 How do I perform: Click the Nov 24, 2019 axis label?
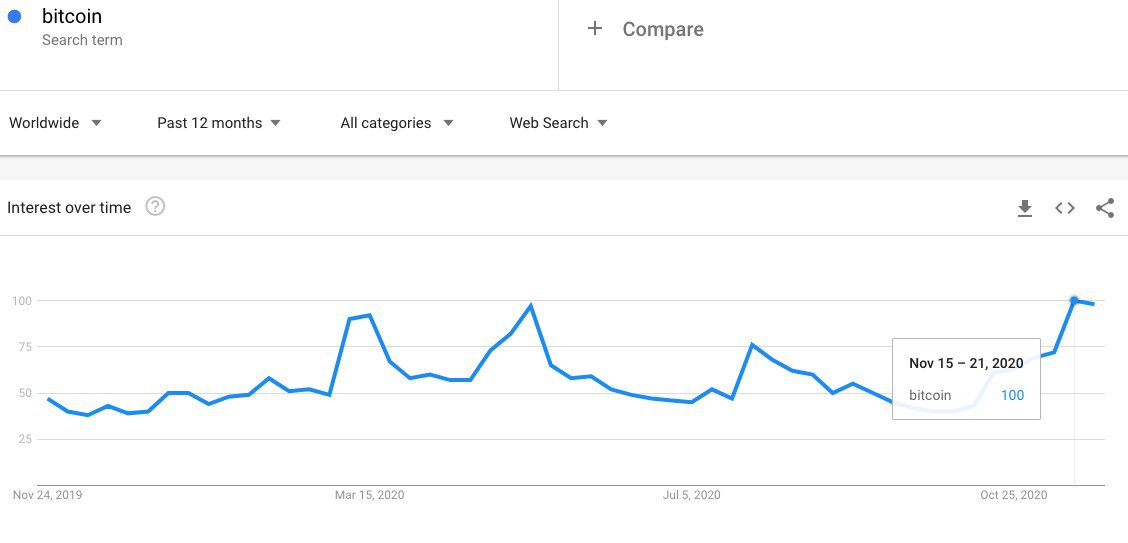pyautogui.click(x=47, y=495)
